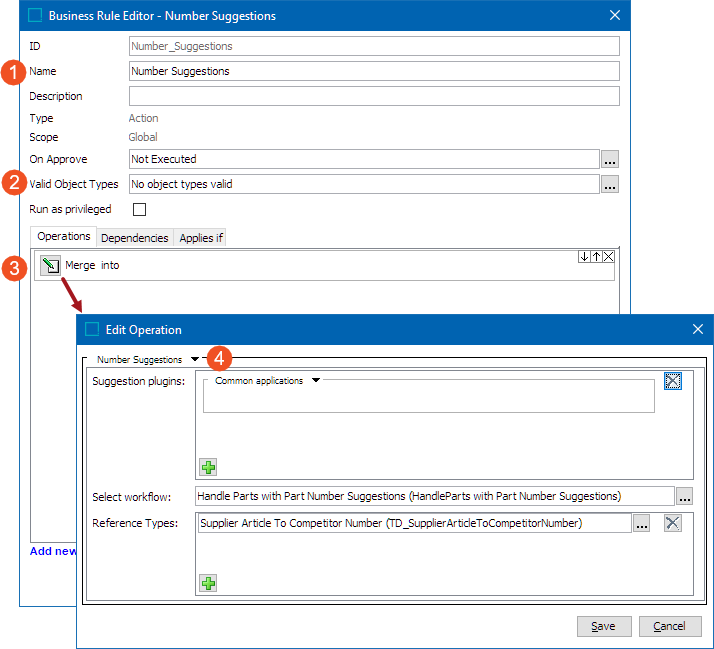Click the On Approve Not Executed field

tap(364, 159)
